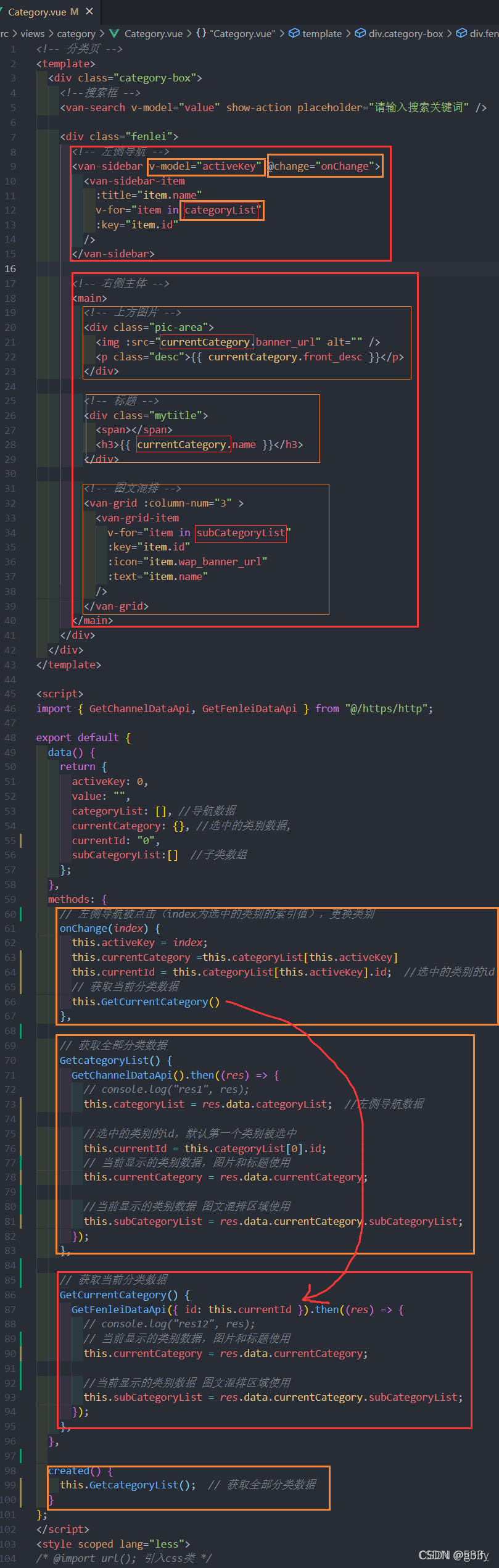This screenshot has width=499, height=1568.
Task: Click the 'export default {' line
Action: coord(83,737)
